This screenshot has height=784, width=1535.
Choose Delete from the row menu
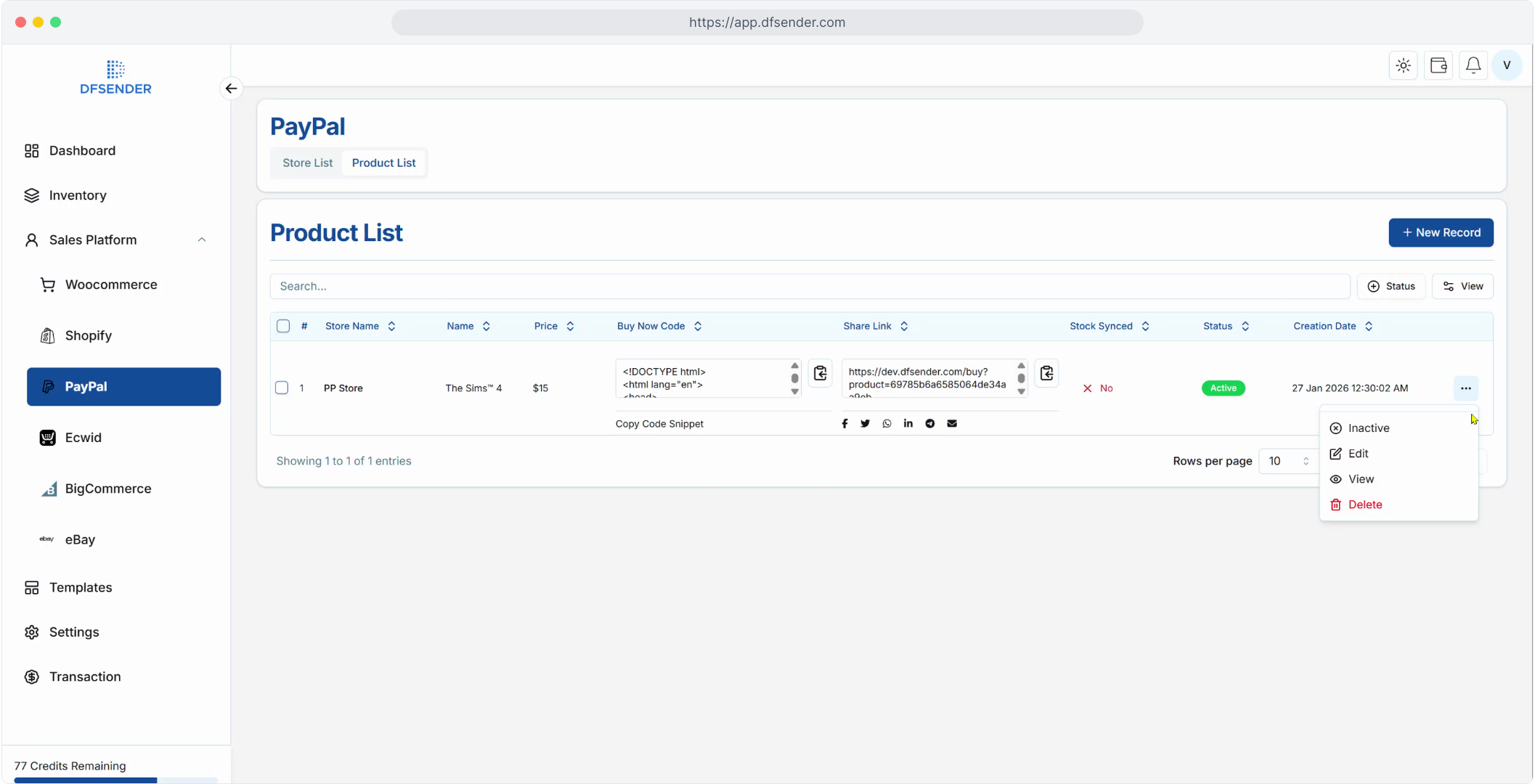coord(1364,505)
